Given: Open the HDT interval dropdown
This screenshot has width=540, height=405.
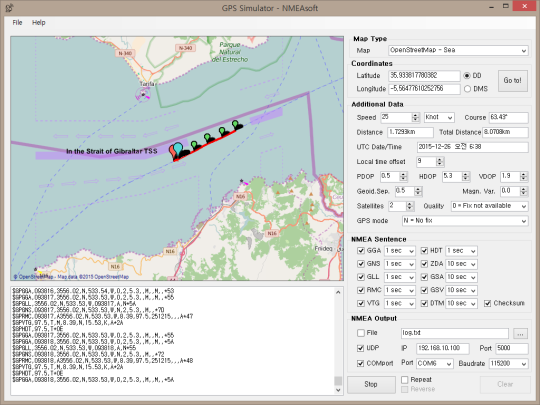Looking at the screenshot, I should click(461, 251).
